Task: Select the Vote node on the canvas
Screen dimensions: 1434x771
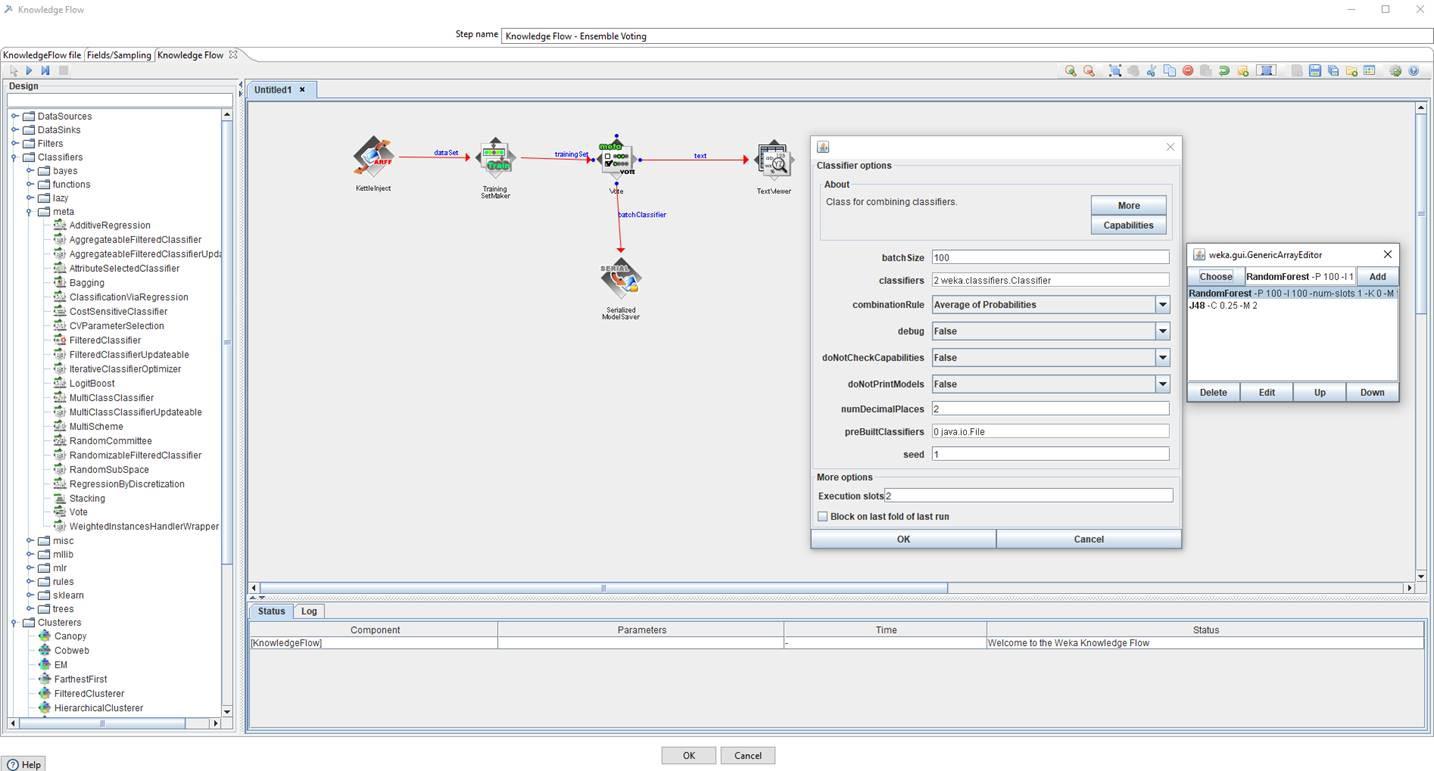Action: (617, 157)
